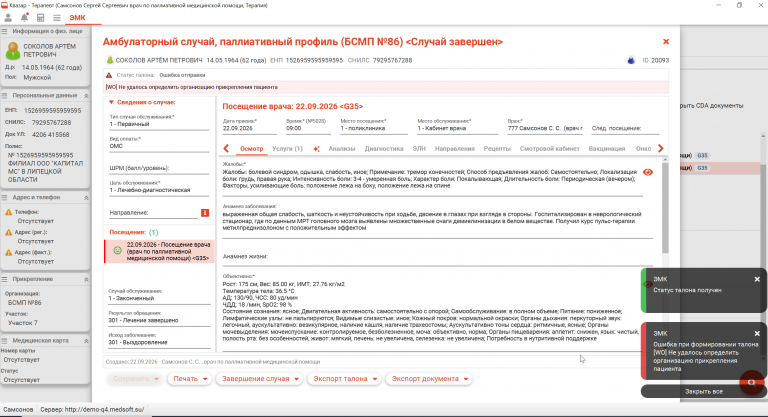This screenshot has width=768, height=417.
Task: Open the notifications bell
Action: click(24, 18)
